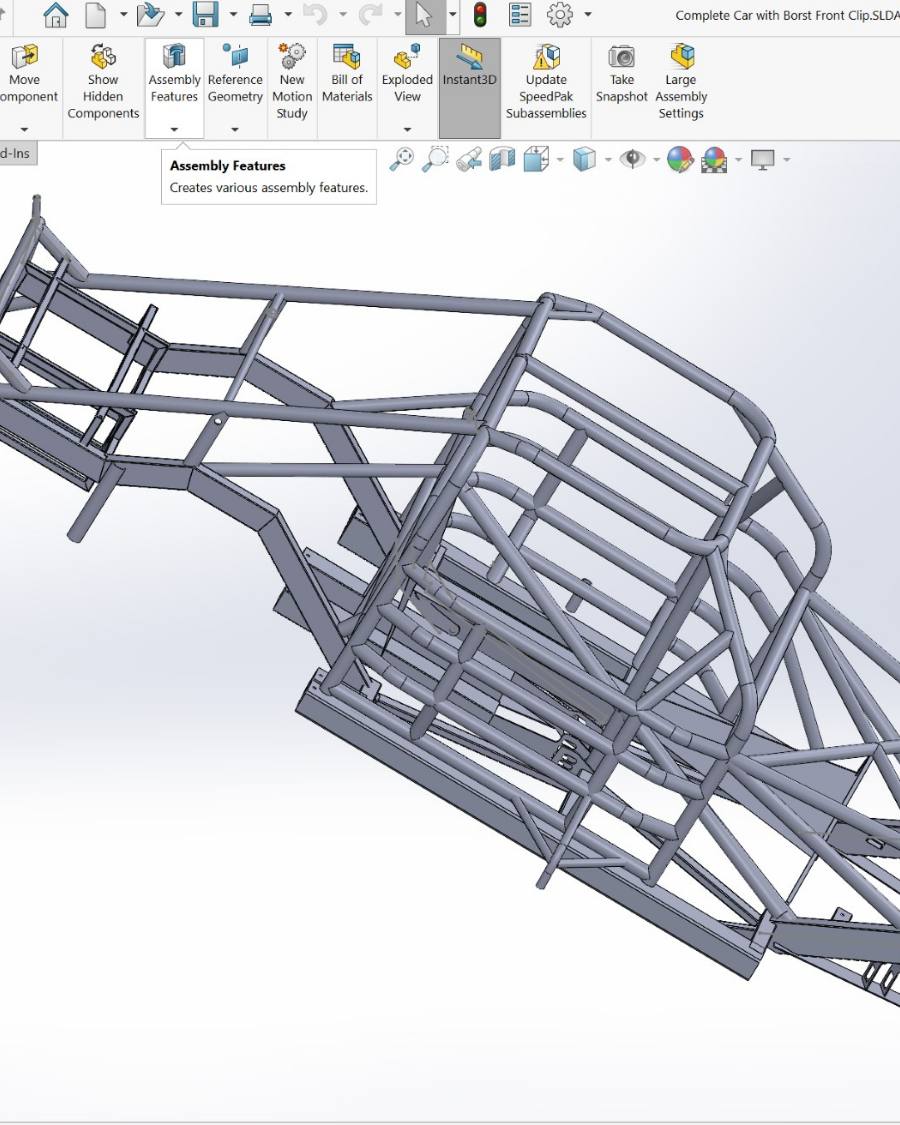This screenshot has width=900, height=1125.
Task: Expand the Options gear dropdown arrow
Action: coord(588,14)
